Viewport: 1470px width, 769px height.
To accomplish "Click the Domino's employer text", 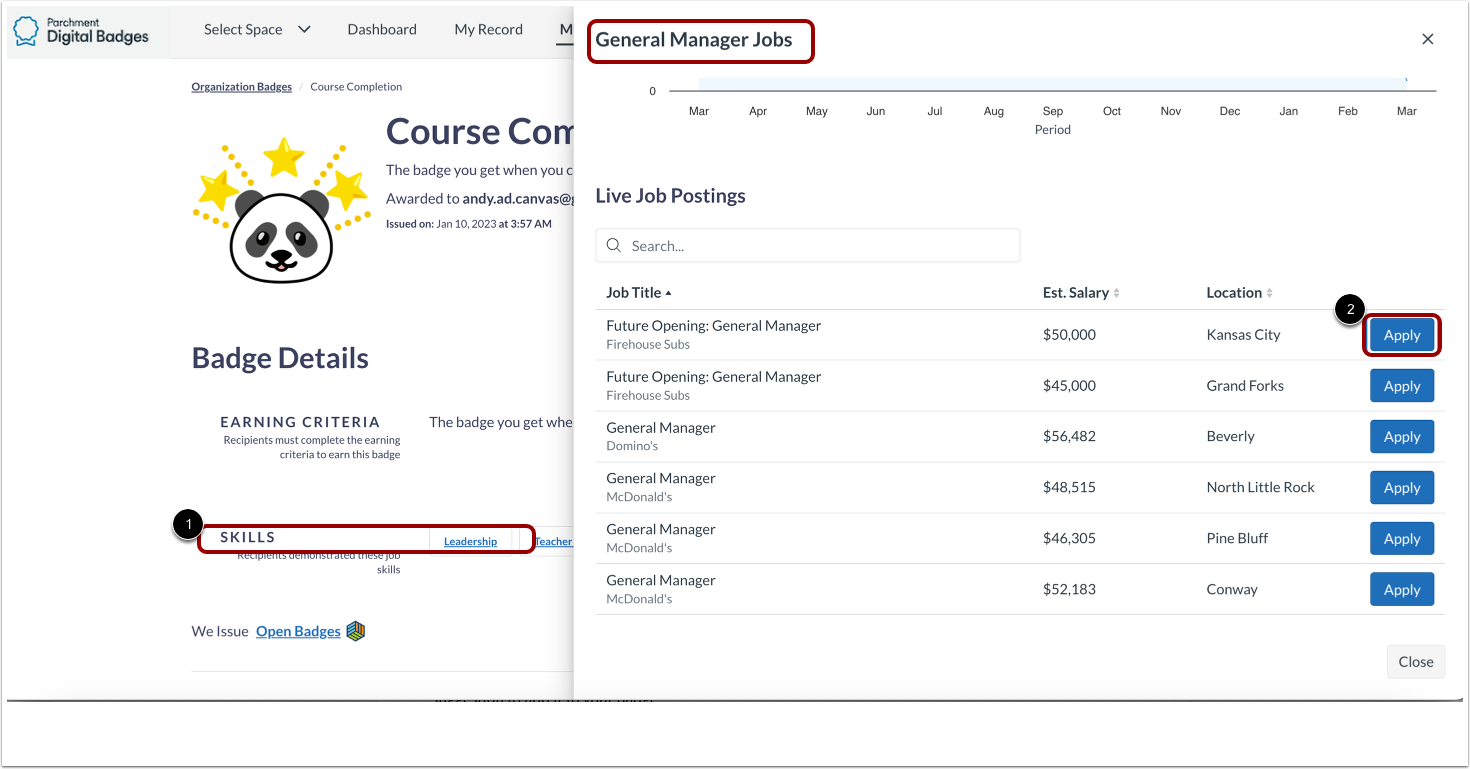I will (632, 446).
